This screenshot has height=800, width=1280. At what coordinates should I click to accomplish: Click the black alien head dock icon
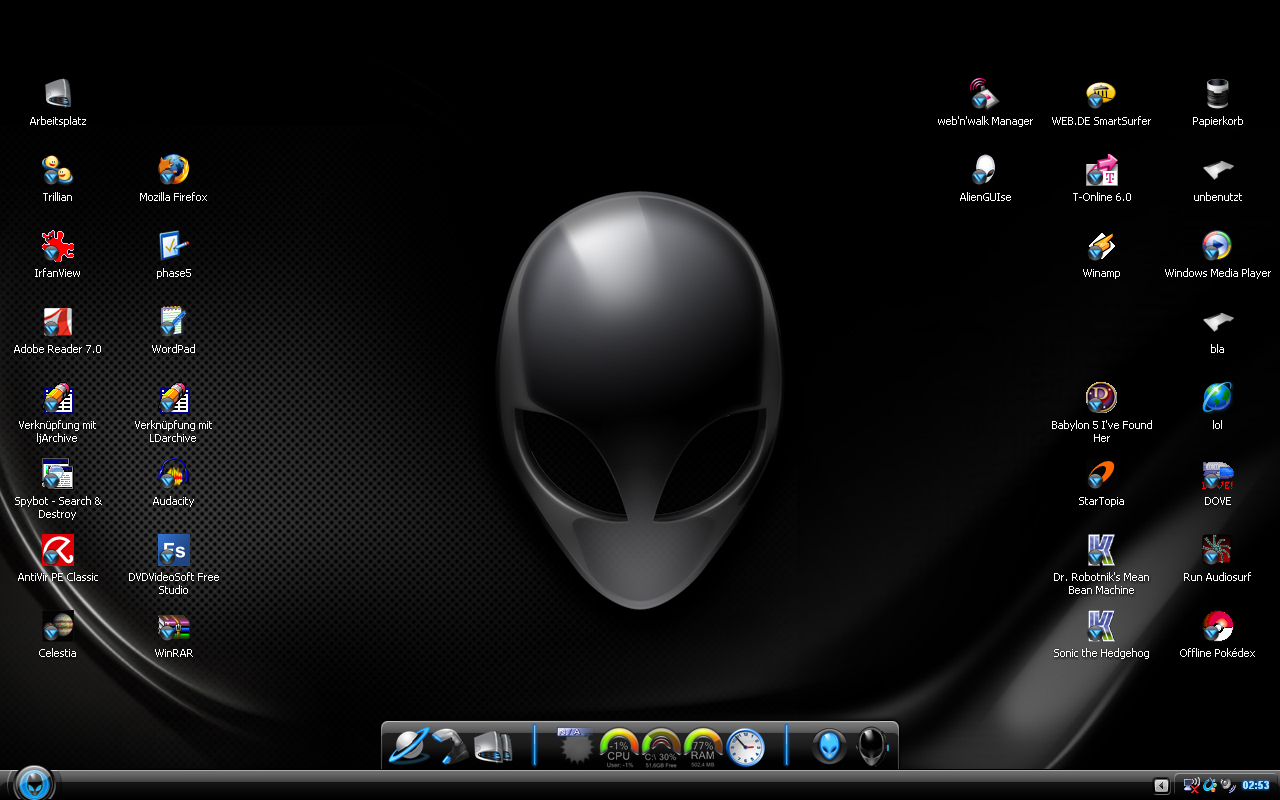872,746
